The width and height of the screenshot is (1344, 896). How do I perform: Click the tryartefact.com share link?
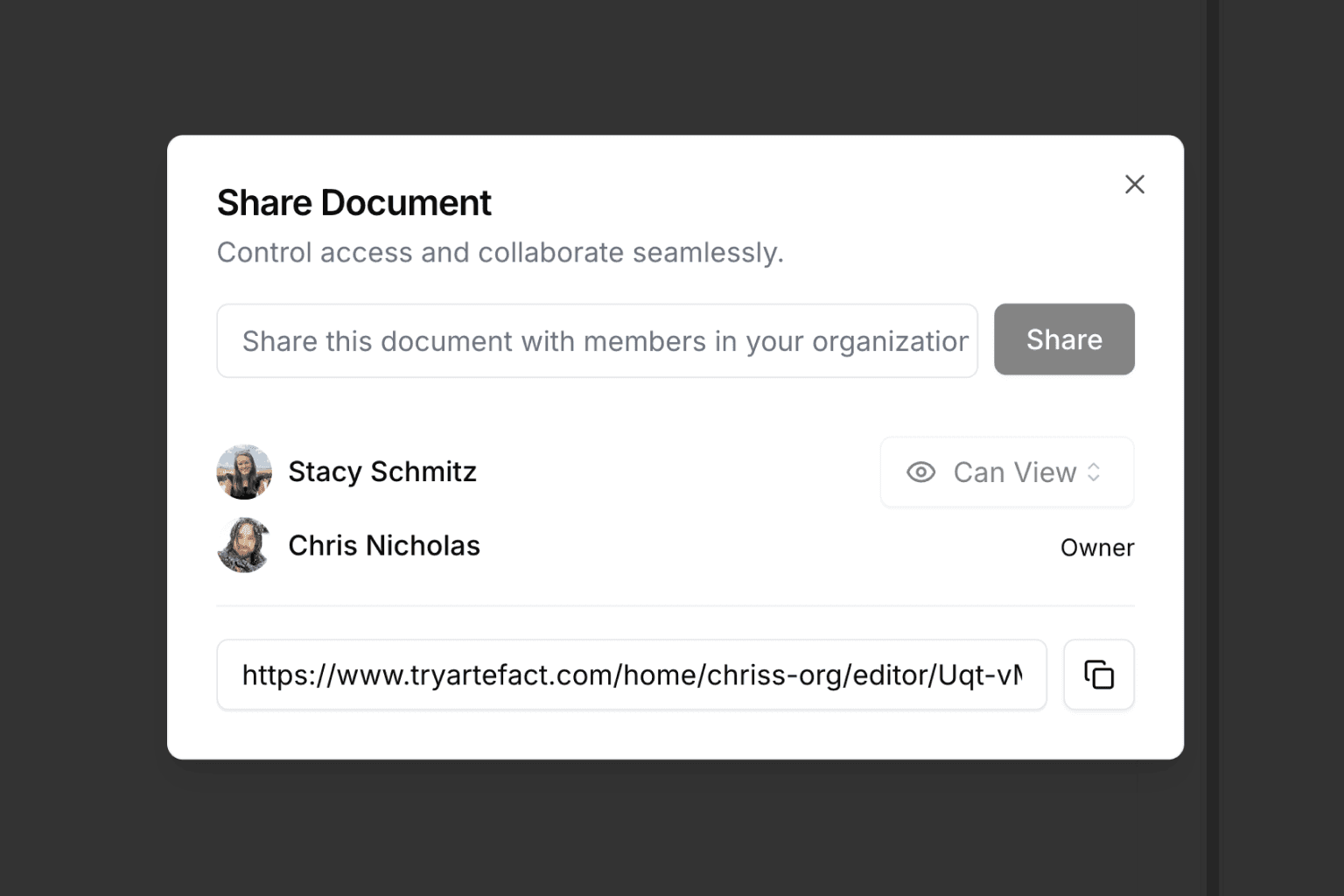pyautogui.click(x=631, y=675)
